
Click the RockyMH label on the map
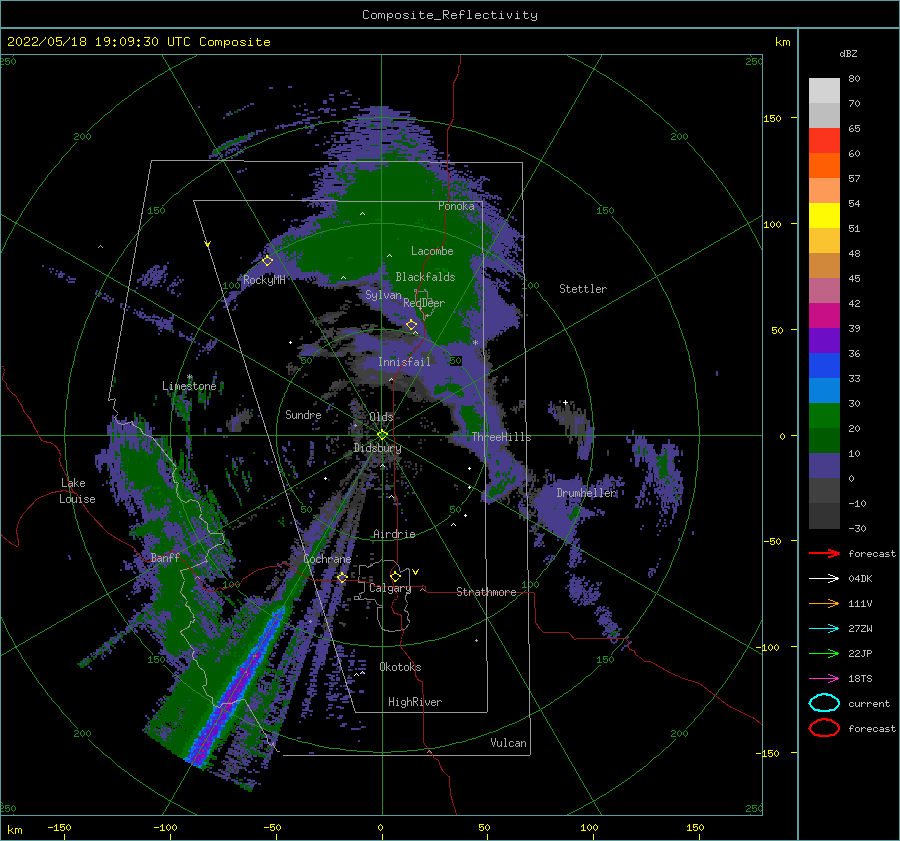click(264, 280)
